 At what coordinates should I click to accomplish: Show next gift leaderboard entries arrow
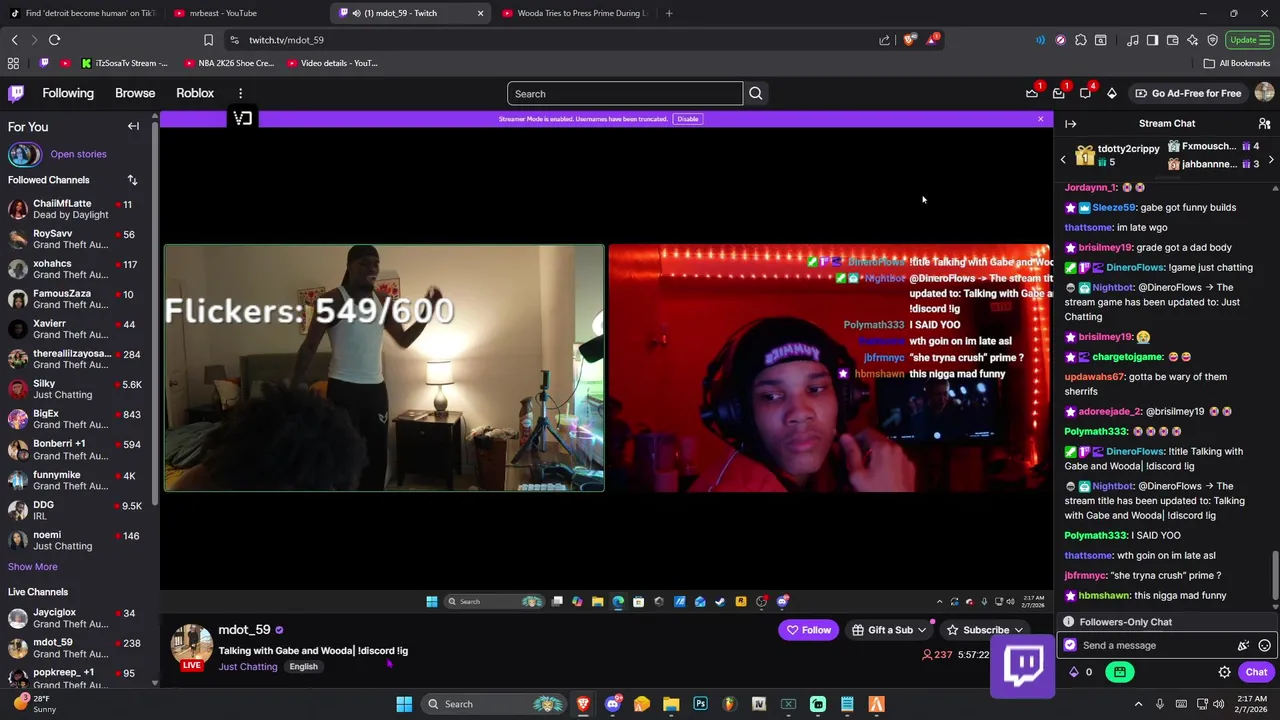click(x=1271, y=159)
